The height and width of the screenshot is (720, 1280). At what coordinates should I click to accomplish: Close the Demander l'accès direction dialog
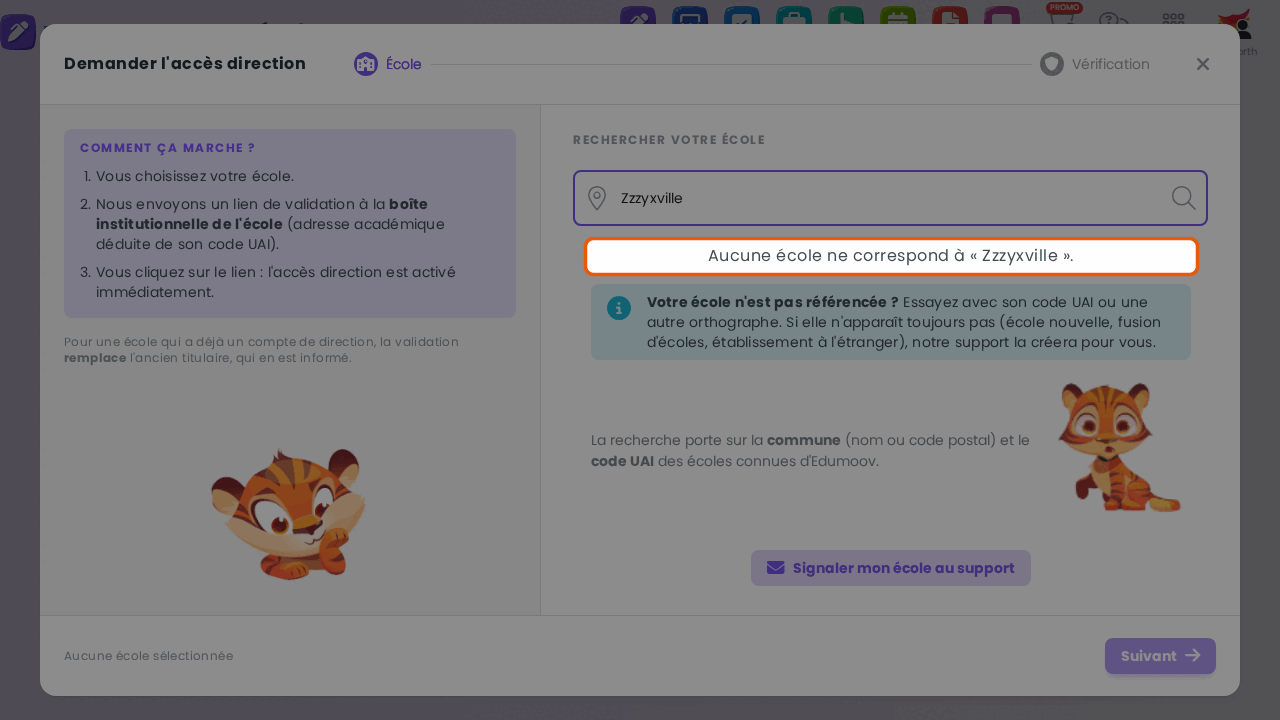[x=1203, y=64]
